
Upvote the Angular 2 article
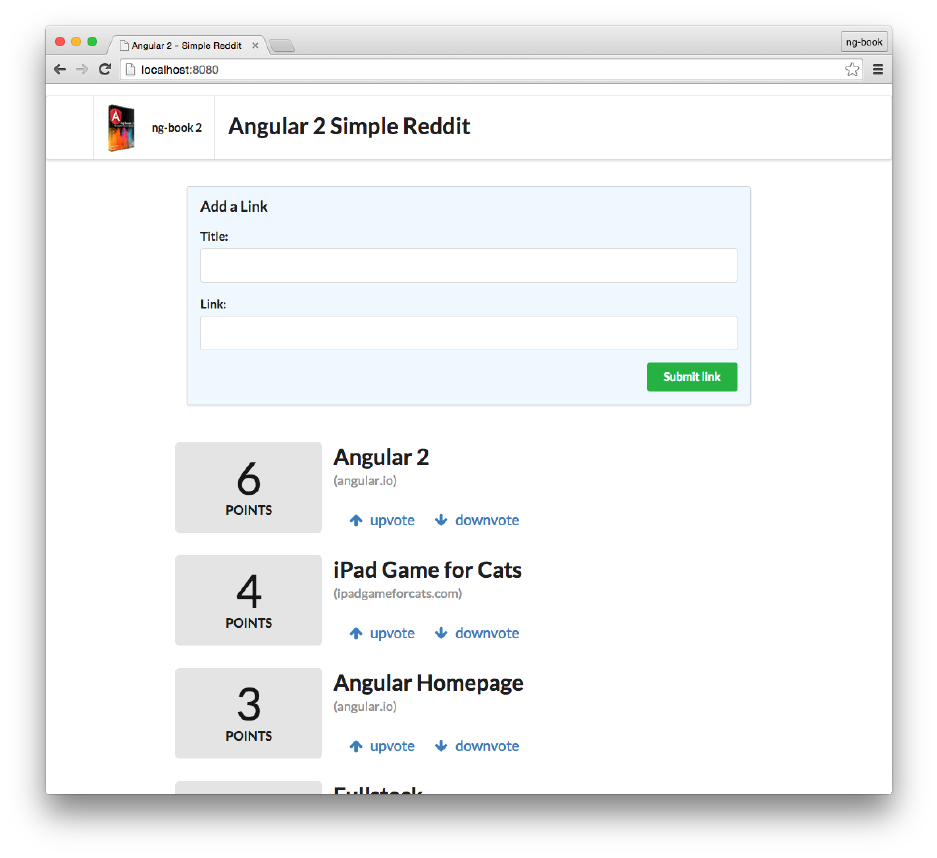click(382, 520)
